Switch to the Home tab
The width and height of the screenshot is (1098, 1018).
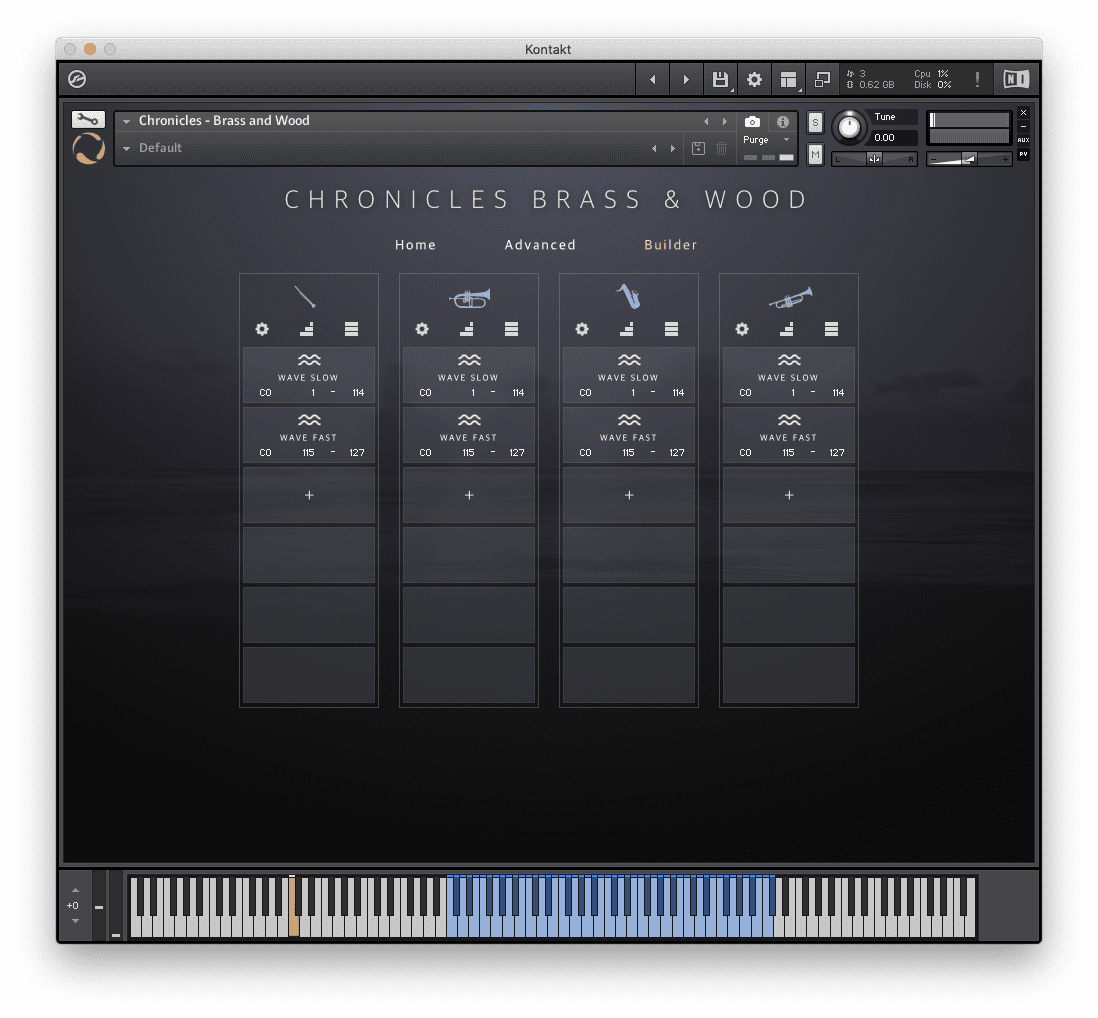click(415, 245)
